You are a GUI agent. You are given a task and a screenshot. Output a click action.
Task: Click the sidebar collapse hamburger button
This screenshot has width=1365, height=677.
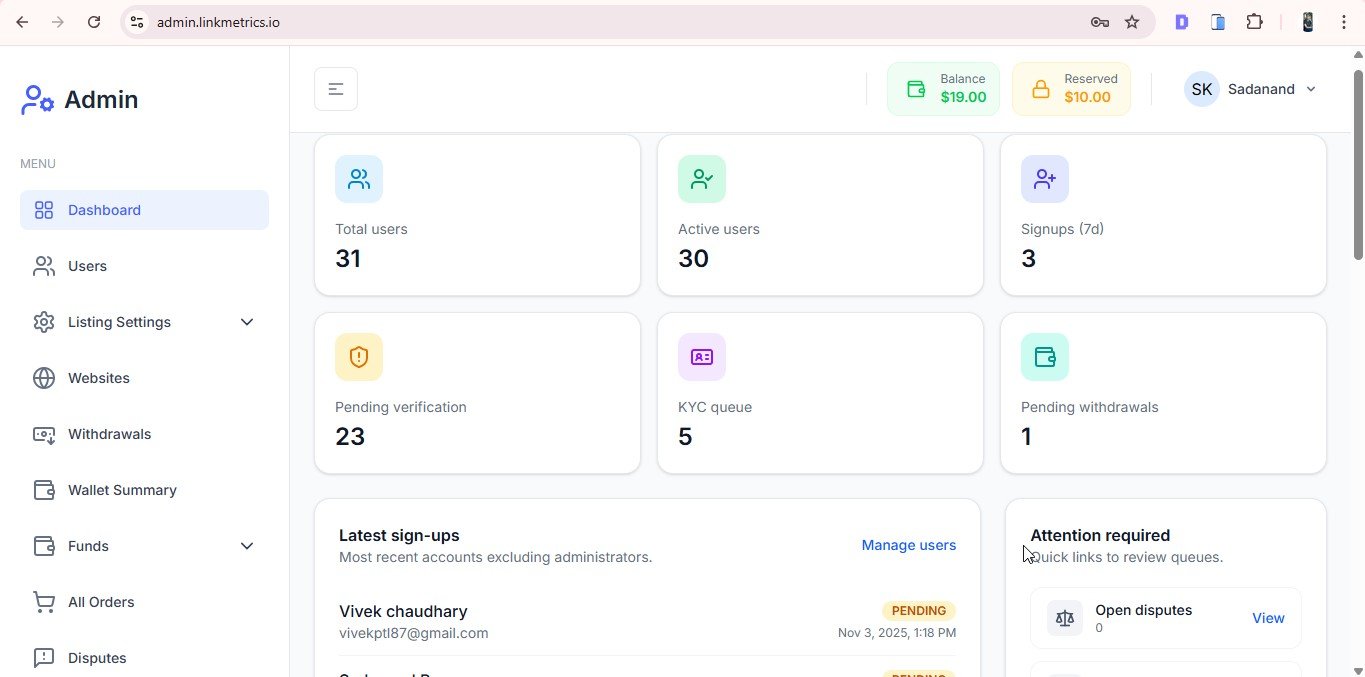click(x=336, y=89)
